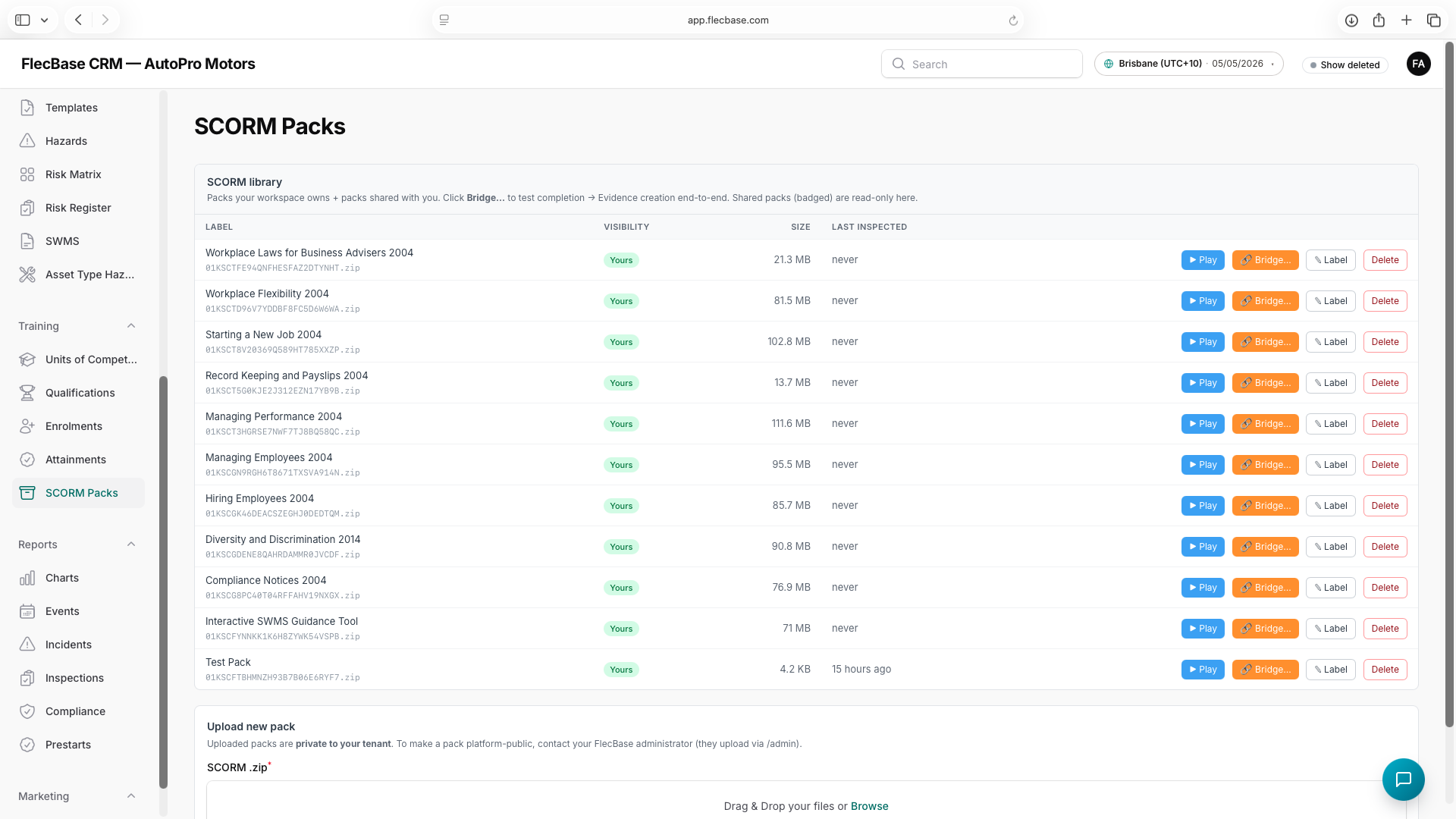
Task: Edit Label for Starting a New Job 2004
Action: click(x=1330, y=342)
